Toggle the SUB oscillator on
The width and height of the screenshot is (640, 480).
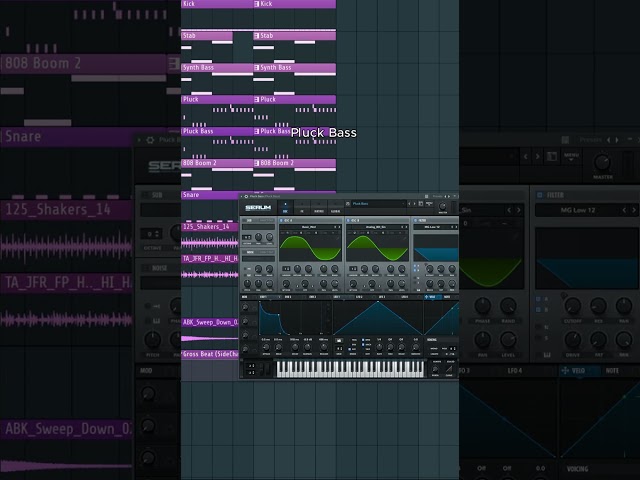click(244, 220)
